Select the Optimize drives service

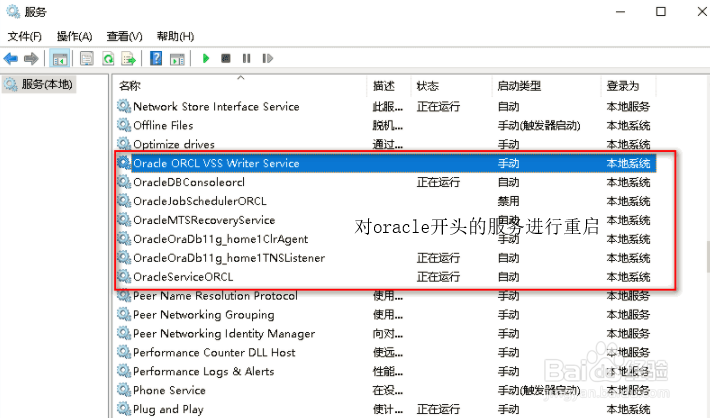coord(385,144)
